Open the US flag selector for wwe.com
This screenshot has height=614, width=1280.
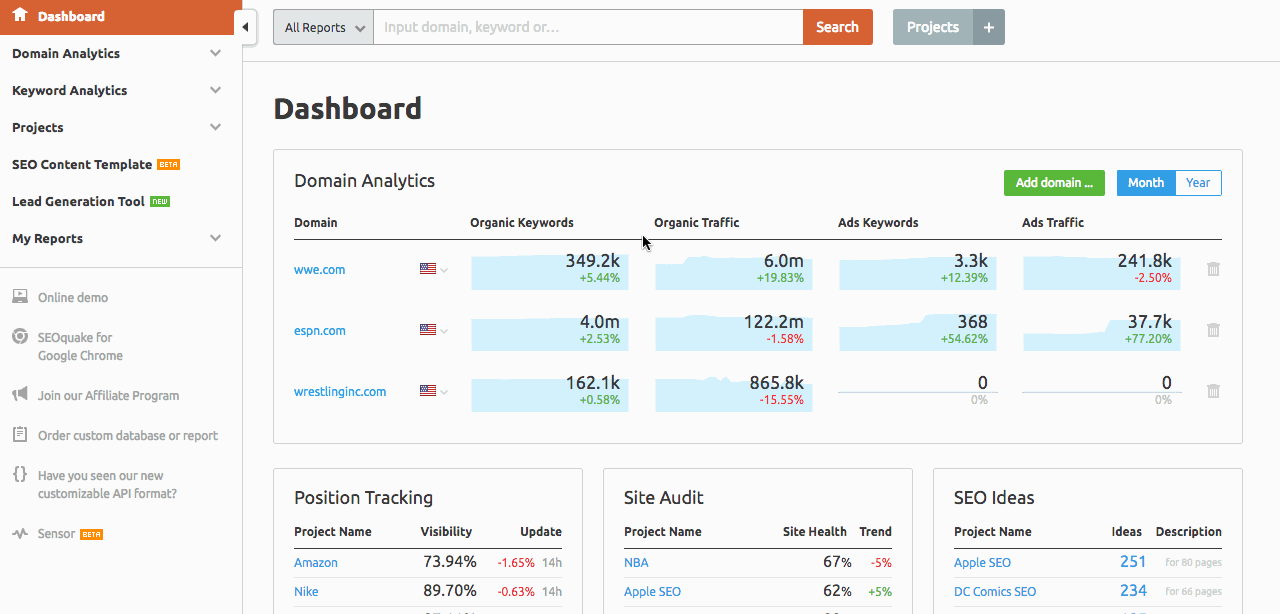point(433,269)
